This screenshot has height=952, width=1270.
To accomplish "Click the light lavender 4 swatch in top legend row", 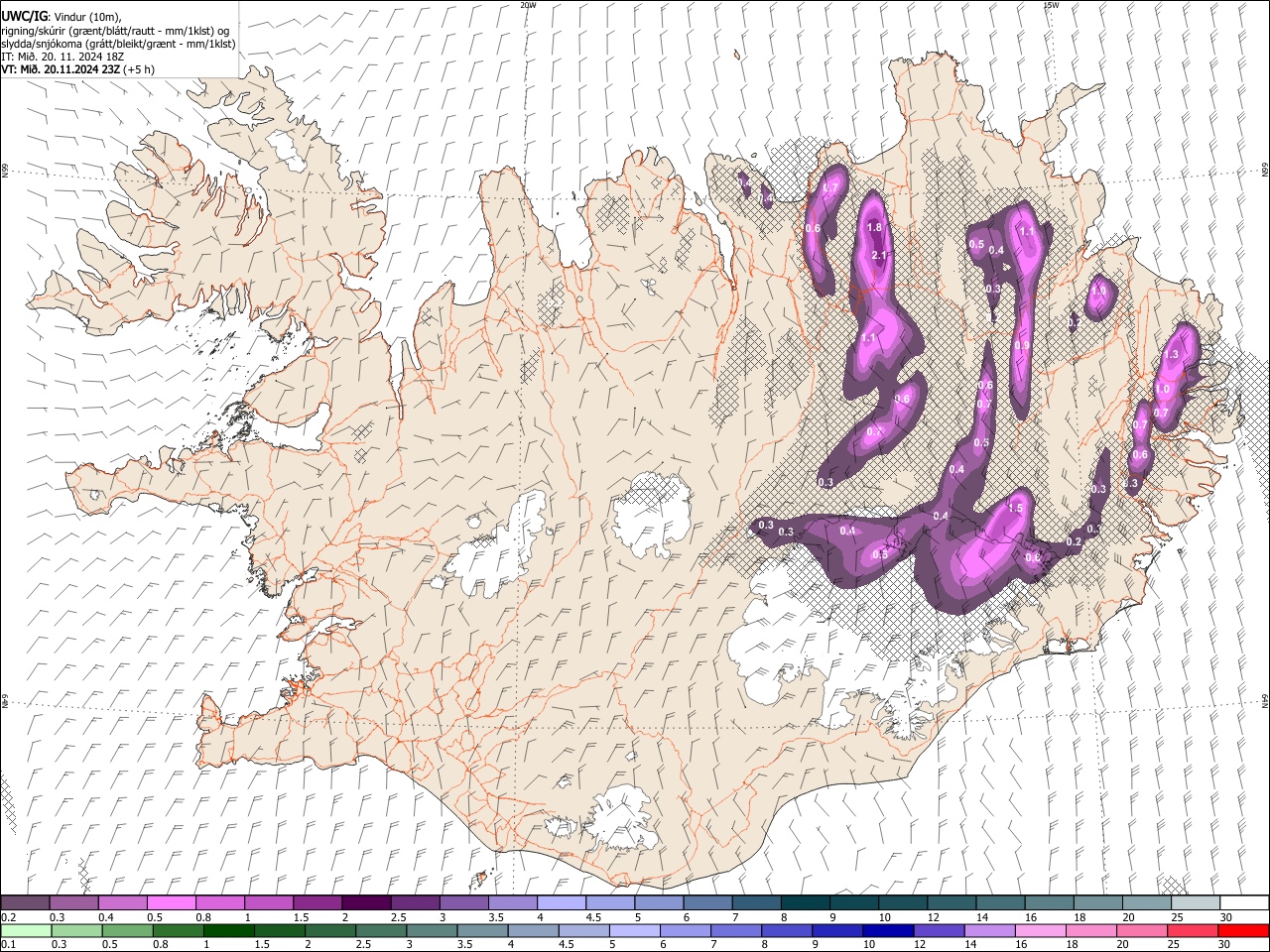I will click(x=561, y=902).
